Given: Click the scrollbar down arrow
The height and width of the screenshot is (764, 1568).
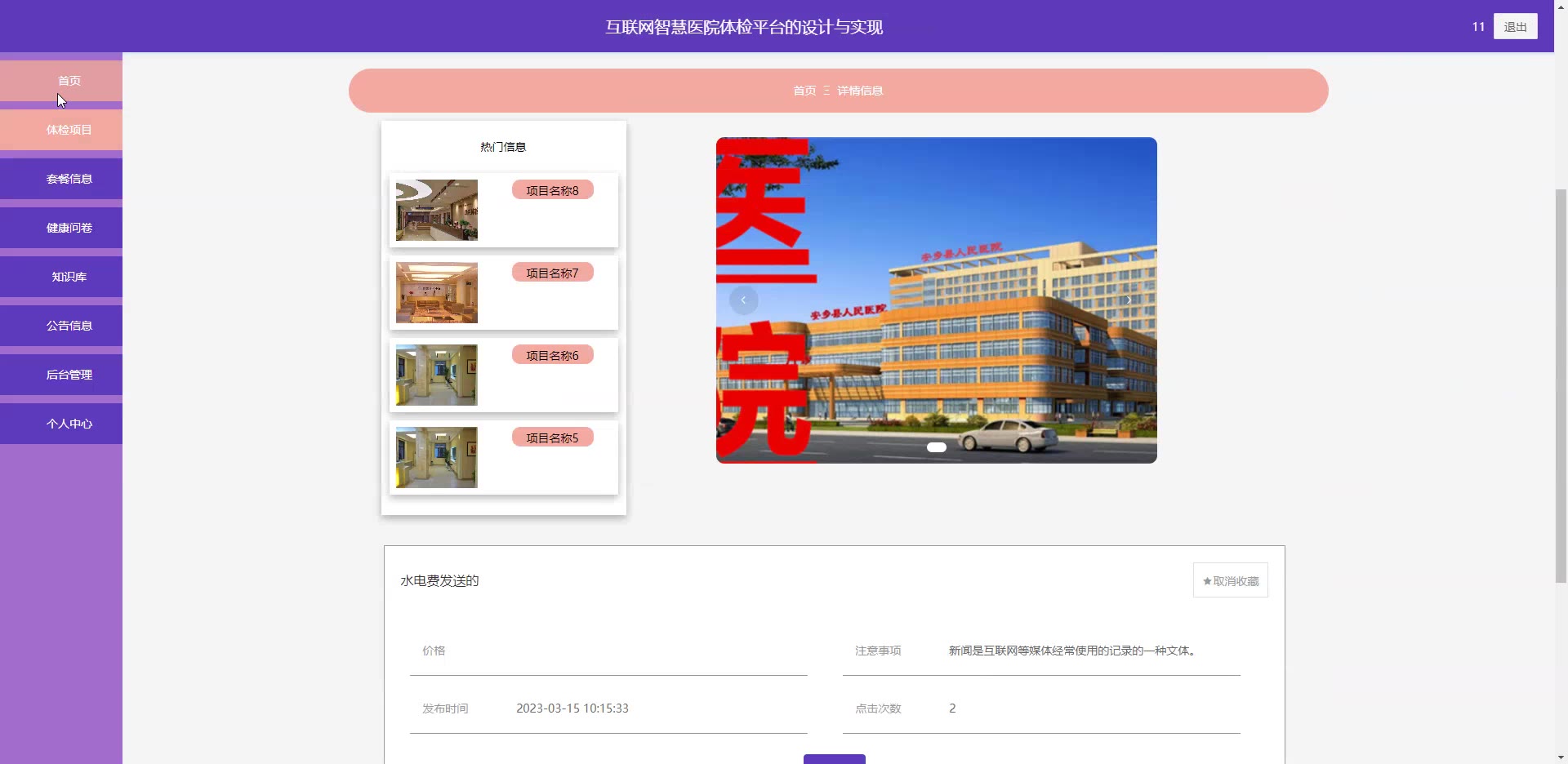Looking at the screenshot, I should 1561,757.
